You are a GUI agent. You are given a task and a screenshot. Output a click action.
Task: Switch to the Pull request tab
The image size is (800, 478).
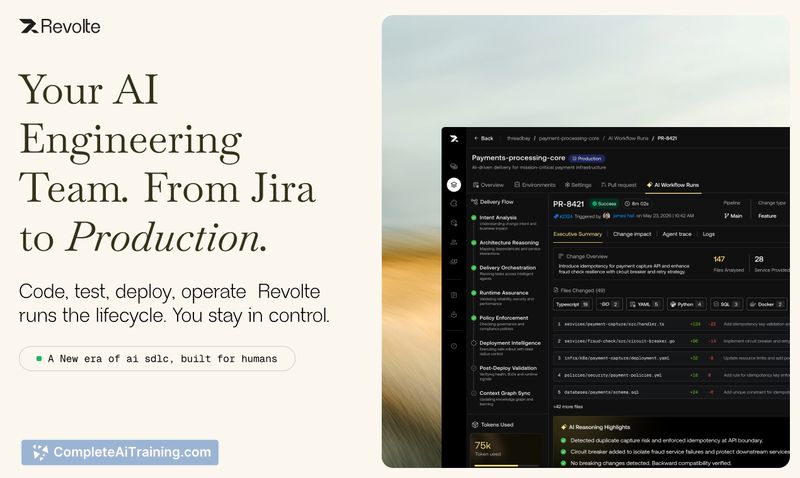(x=619, y=185)
